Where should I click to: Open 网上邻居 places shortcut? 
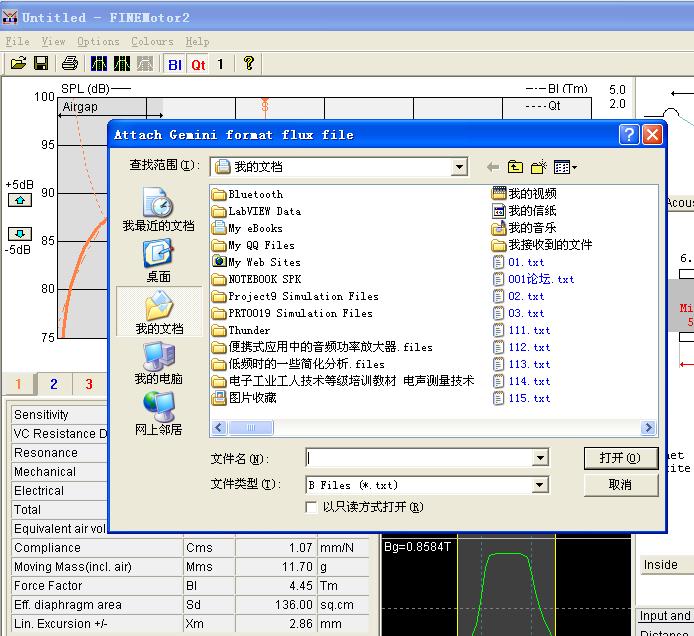(x=158, y=414)
